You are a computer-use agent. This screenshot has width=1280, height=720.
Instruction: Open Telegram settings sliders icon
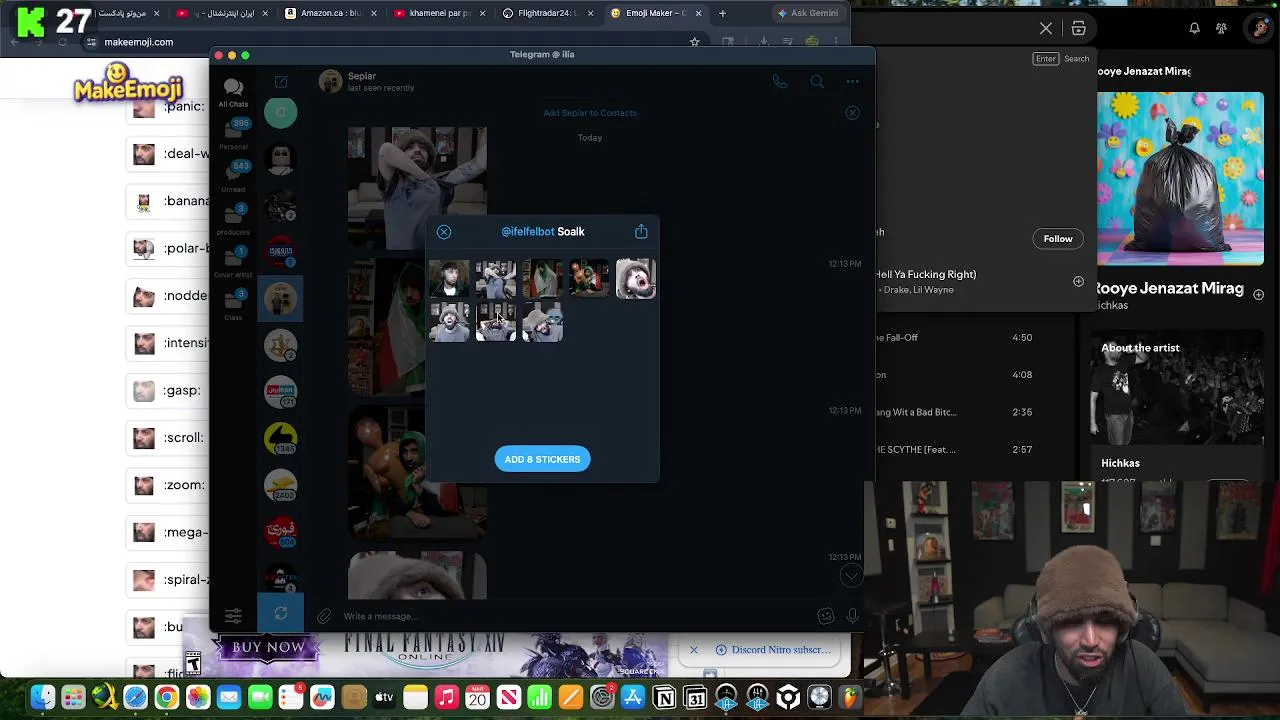[x=233, y=616]
